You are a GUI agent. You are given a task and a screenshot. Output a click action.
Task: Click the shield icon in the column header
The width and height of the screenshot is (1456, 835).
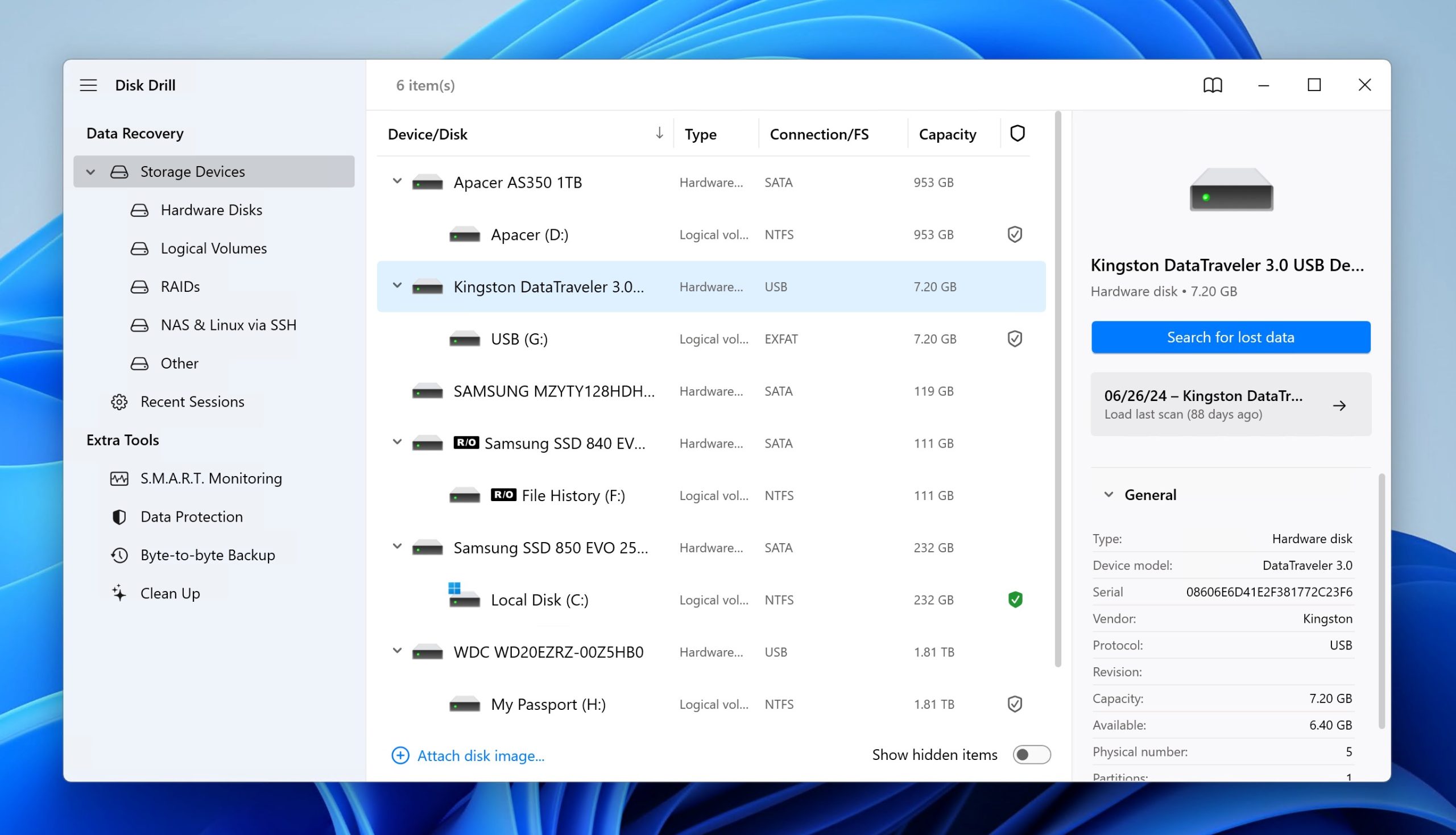(x=1017, y=133)
